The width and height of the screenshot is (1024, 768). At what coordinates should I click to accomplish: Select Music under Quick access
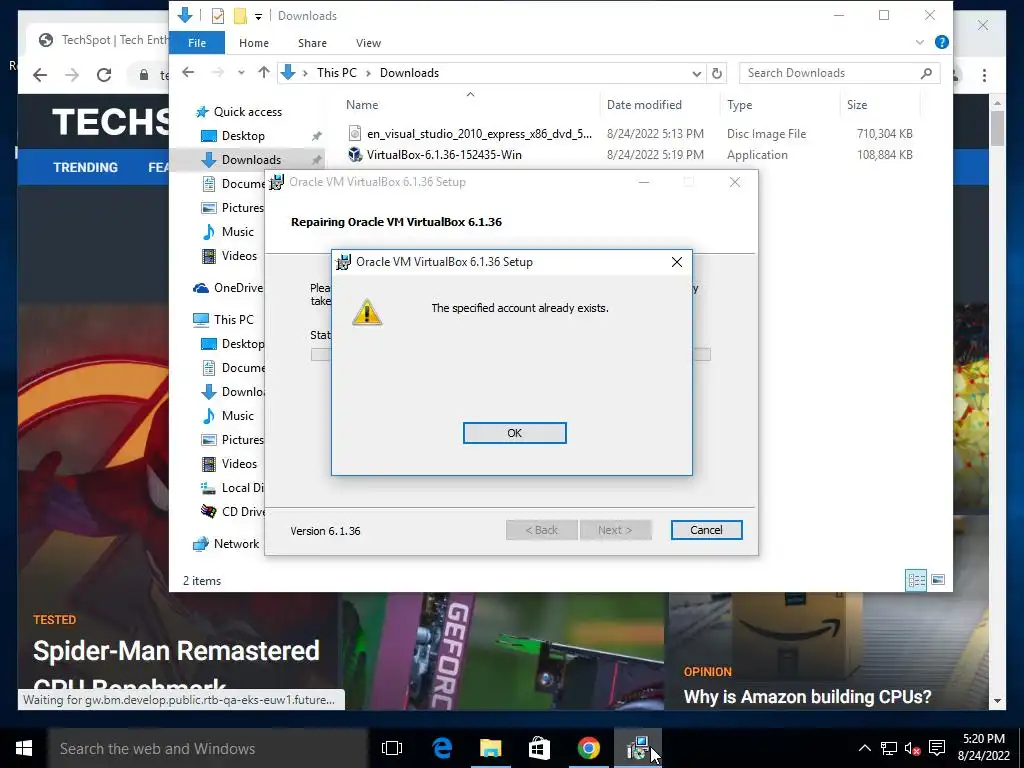(237, 232)
